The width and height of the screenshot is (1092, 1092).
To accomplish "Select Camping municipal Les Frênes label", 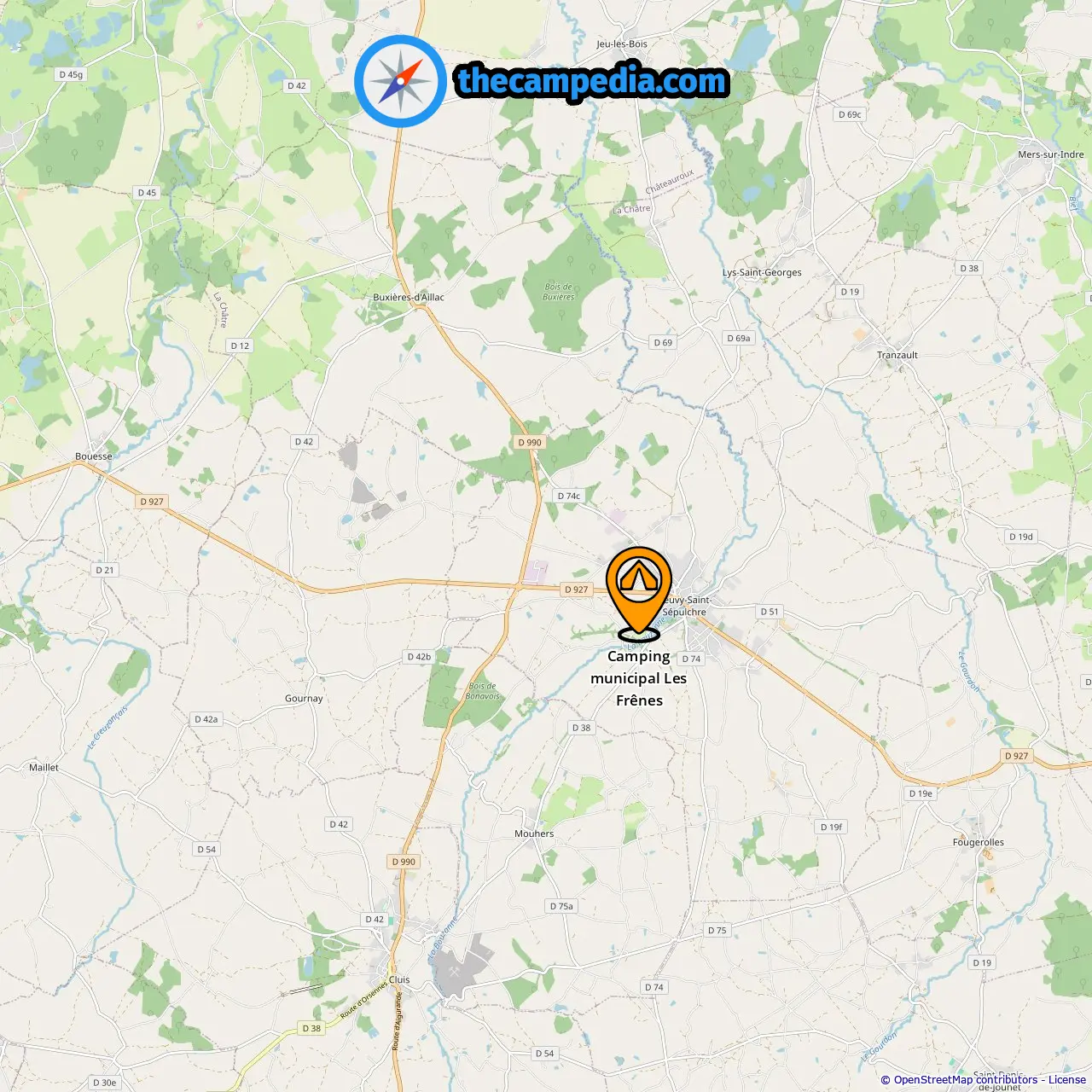I will pyautogui.click(x=639, y=678).
